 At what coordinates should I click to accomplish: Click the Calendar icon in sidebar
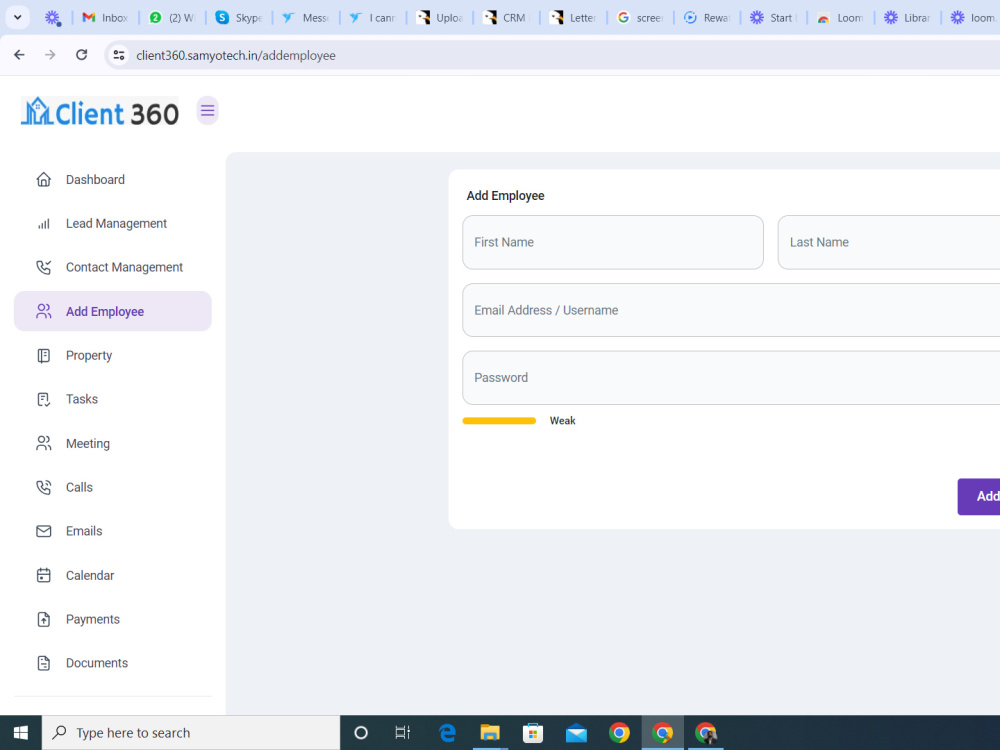[x=43, y=575]
